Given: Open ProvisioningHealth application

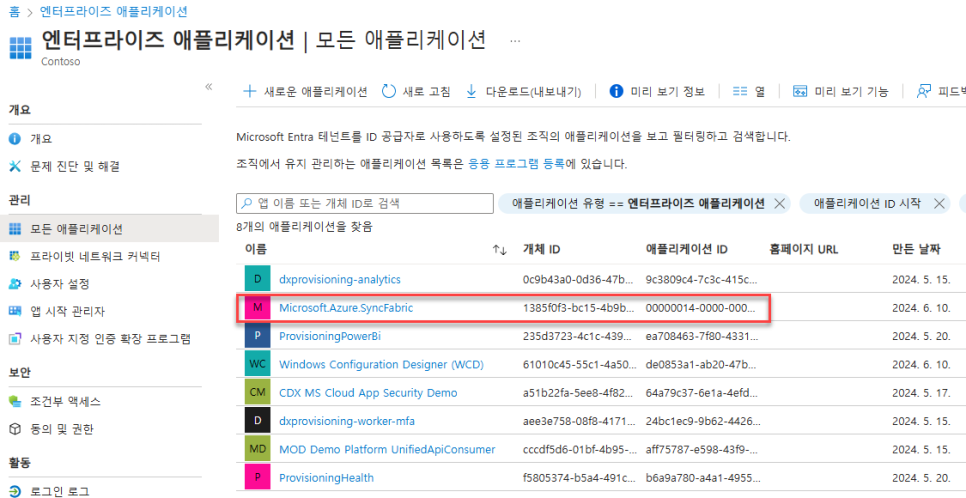Looking at the screenshot, I should click(326, 478).
